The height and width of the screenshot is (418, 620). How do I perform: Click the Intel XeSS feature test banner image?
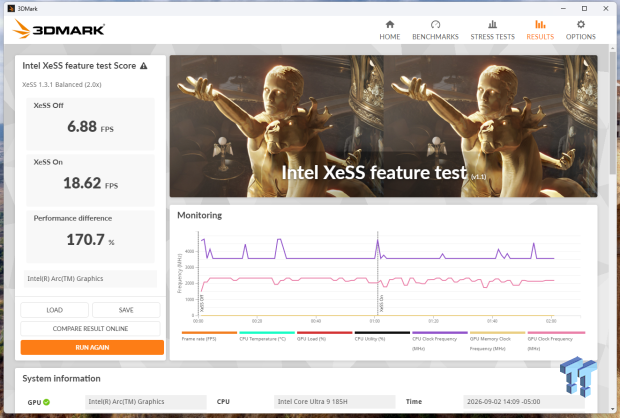(x=384, y=126)
